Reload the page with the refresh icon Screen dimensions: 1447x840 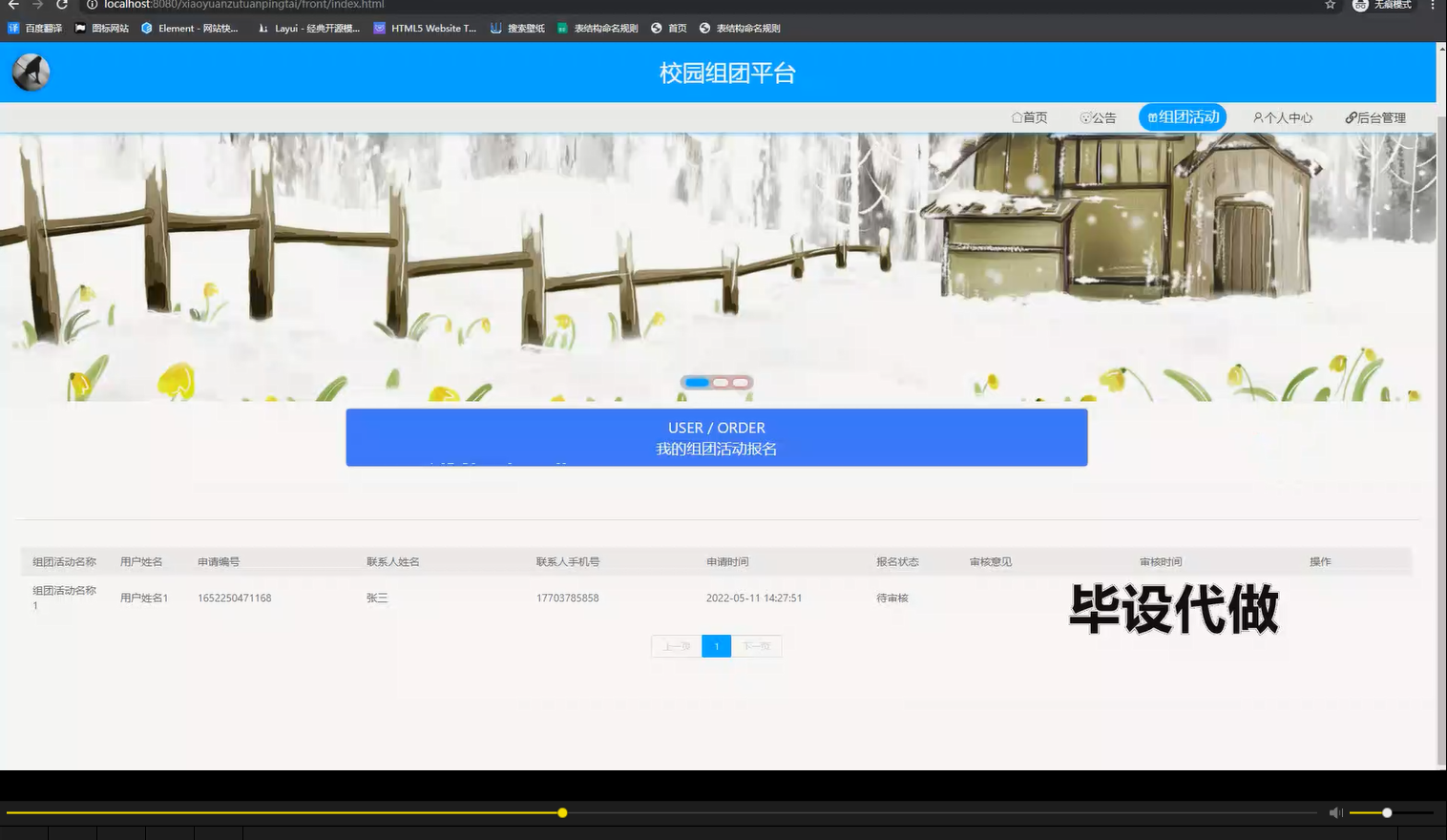point(62,5)
